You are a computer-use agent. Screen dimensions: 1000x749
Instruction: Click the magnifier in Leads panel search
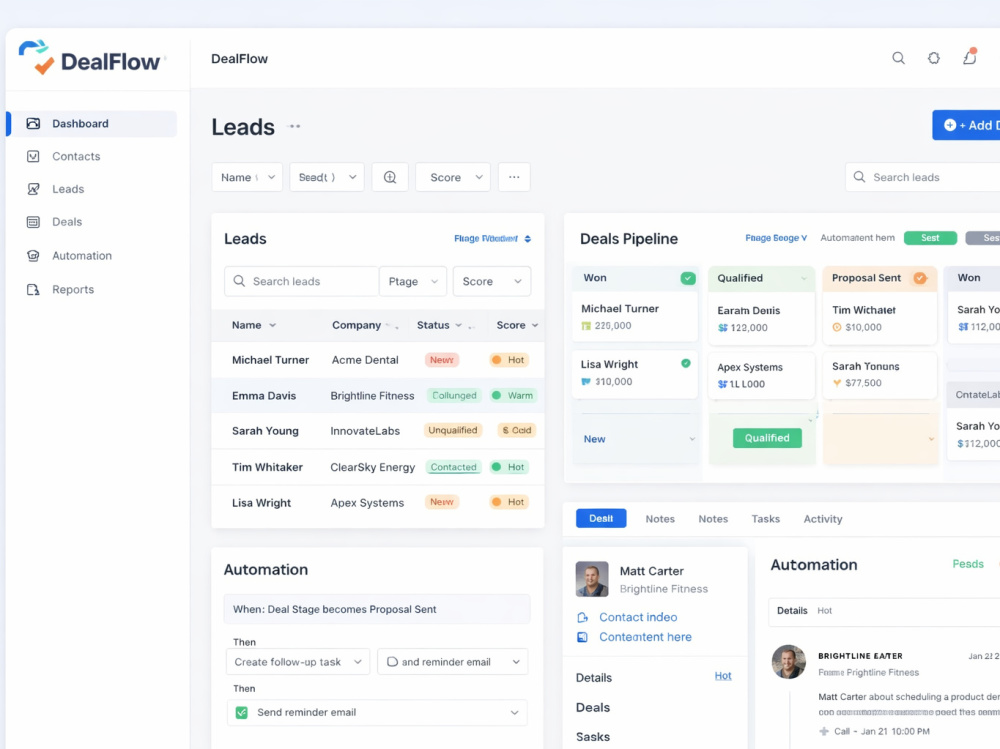[x=239, y=281]
